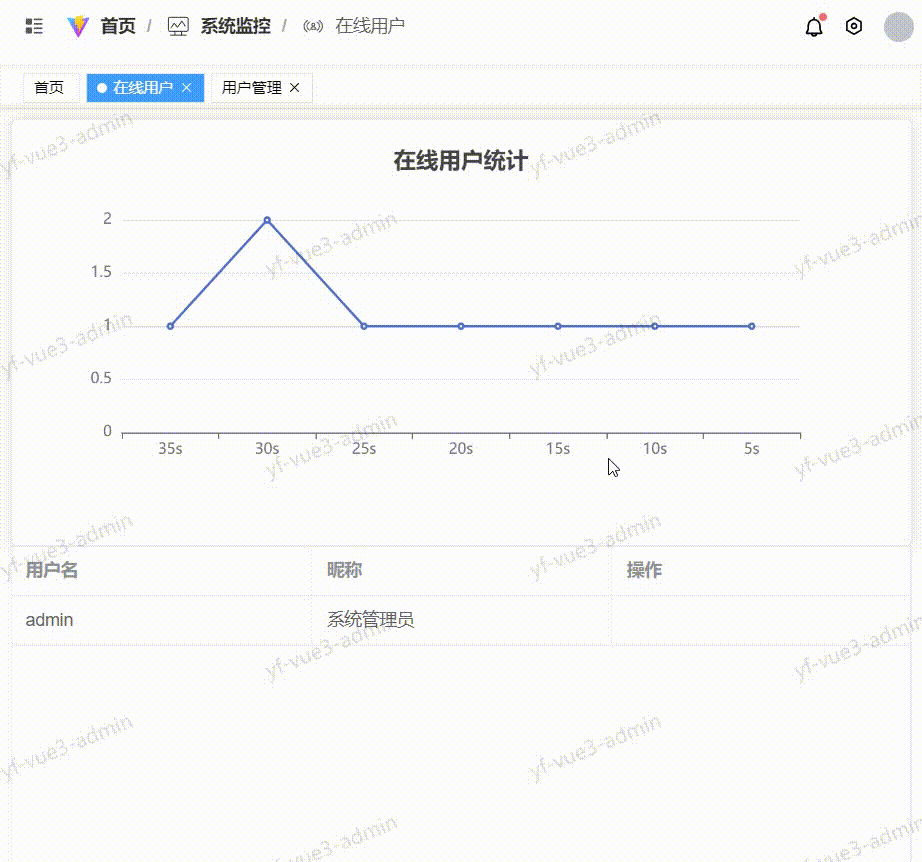The height and width of the screenshot is (862, 922).
Task: Click the chart data point at 20s
Action: (461, 326)
